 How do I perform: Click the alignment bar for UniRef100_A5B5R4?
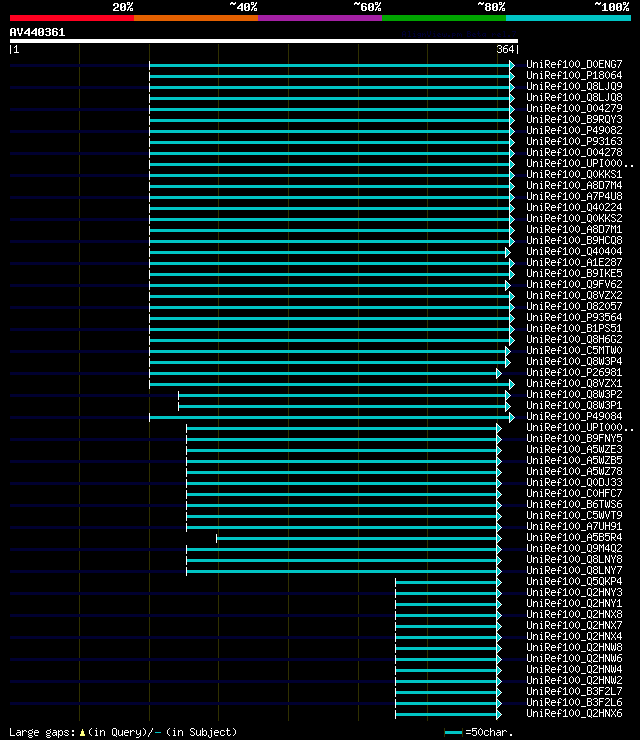coord(359,538)
